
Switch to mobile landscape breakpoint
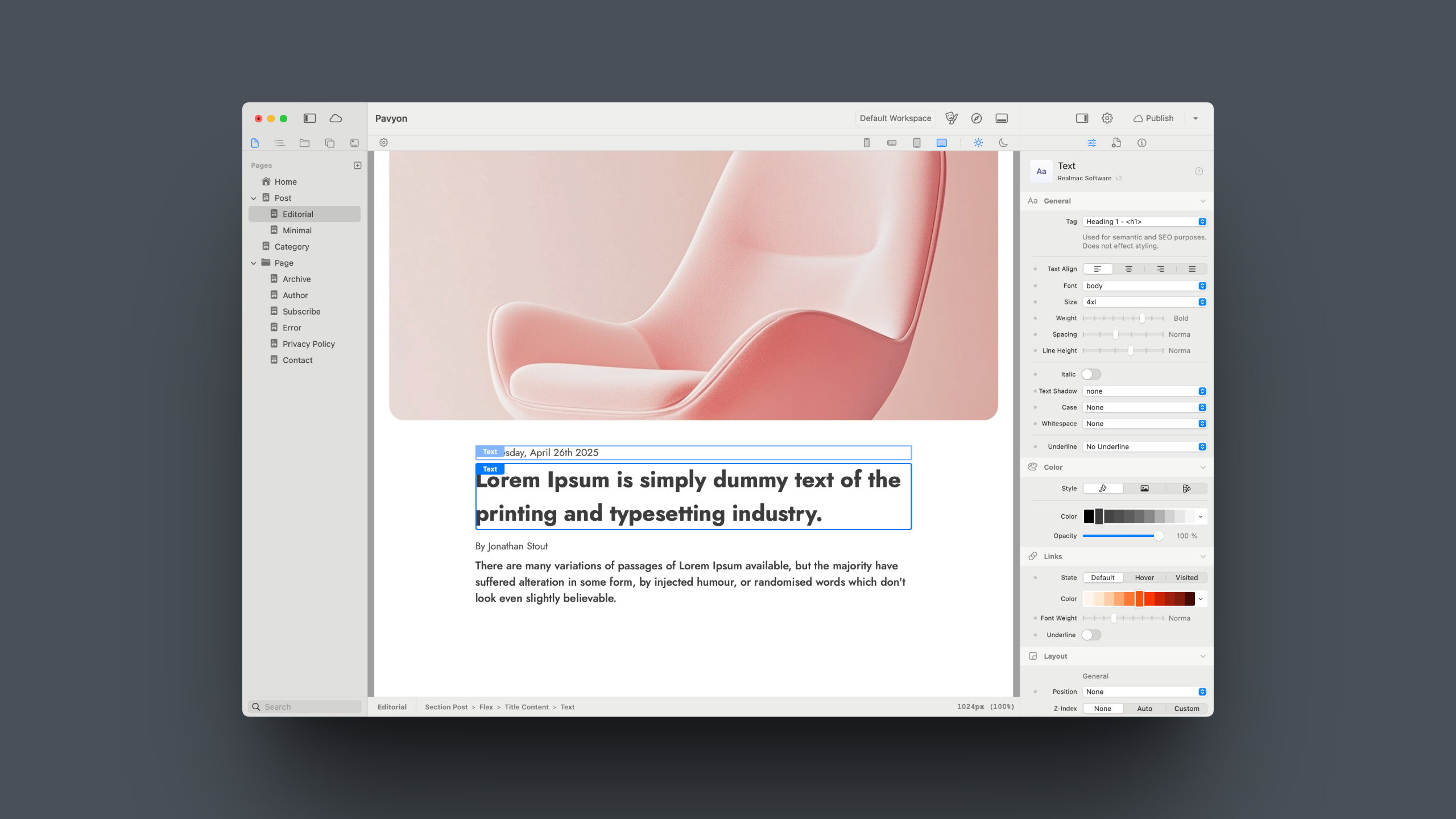tap(892, 143)
